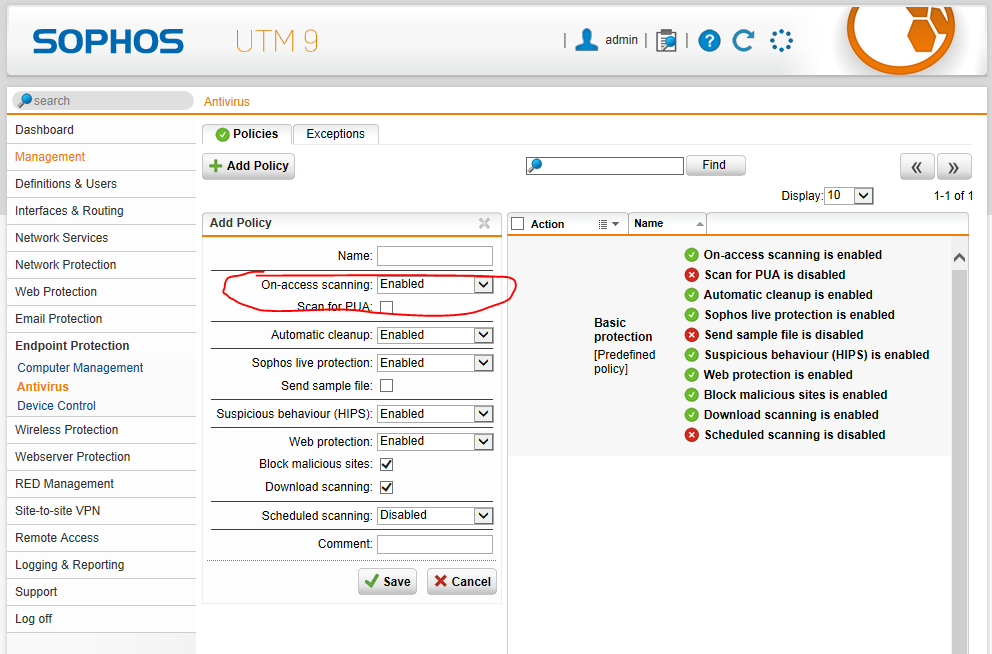Click the Find button
Viewport: 992px width, 654px height.
pos(716,165)
